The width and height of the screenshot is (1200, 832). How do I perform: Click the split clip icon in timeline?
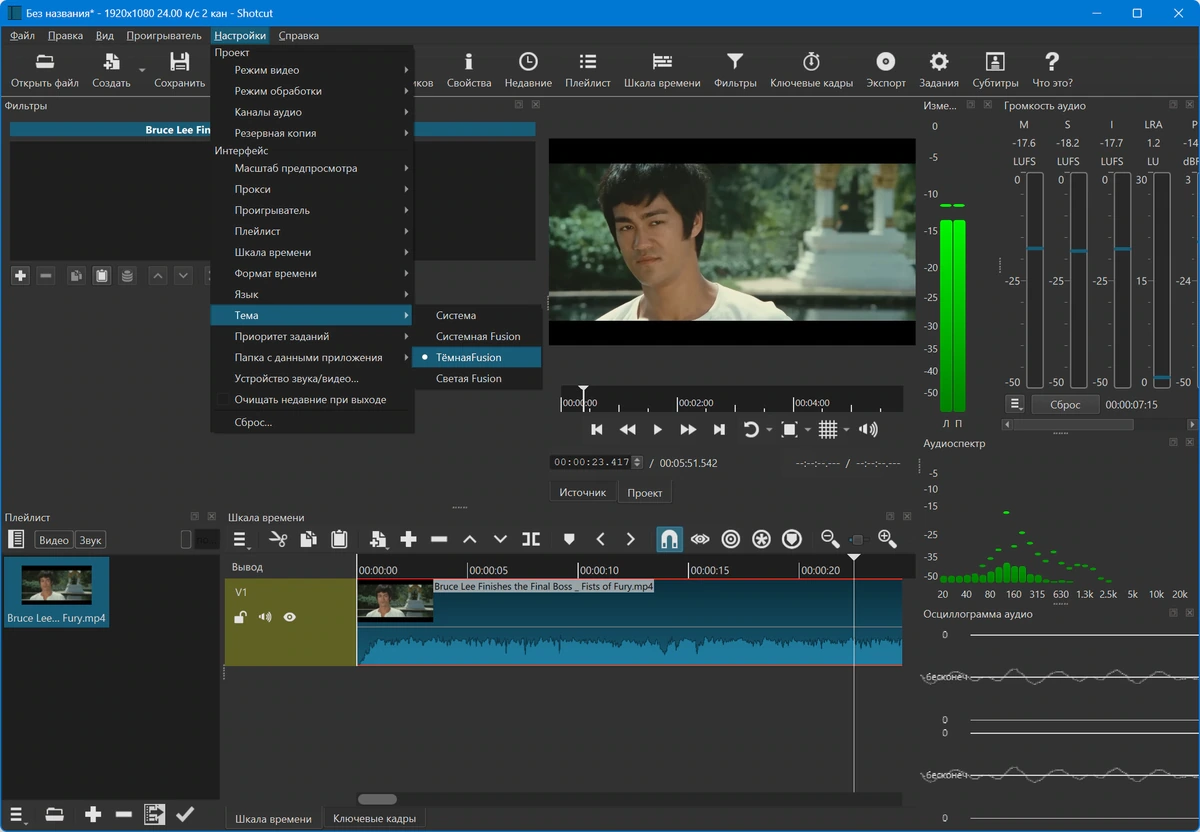[x=531, y=539]
